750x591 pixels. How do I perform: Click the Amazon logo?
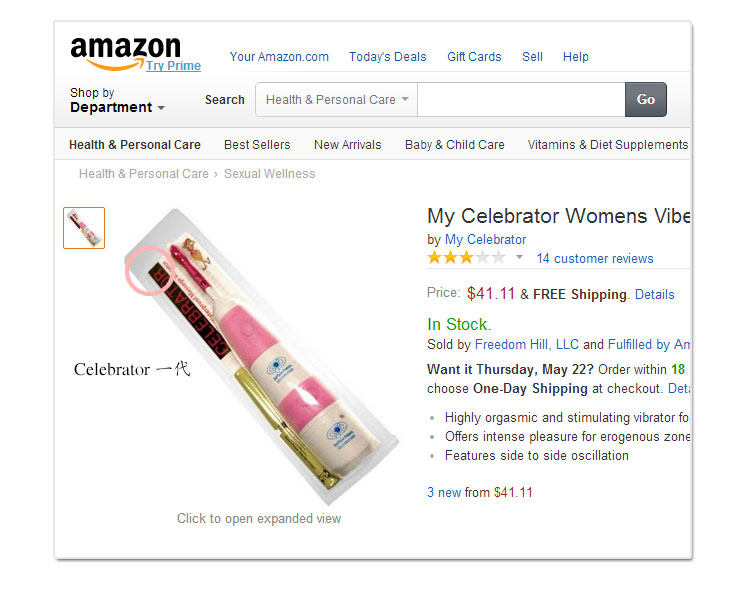124,51
